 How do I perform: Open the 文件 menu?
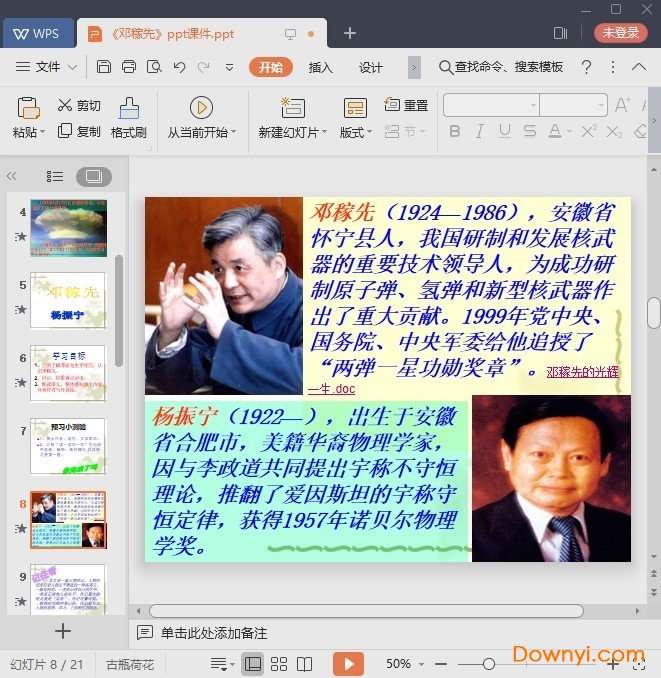click(46, 67)
